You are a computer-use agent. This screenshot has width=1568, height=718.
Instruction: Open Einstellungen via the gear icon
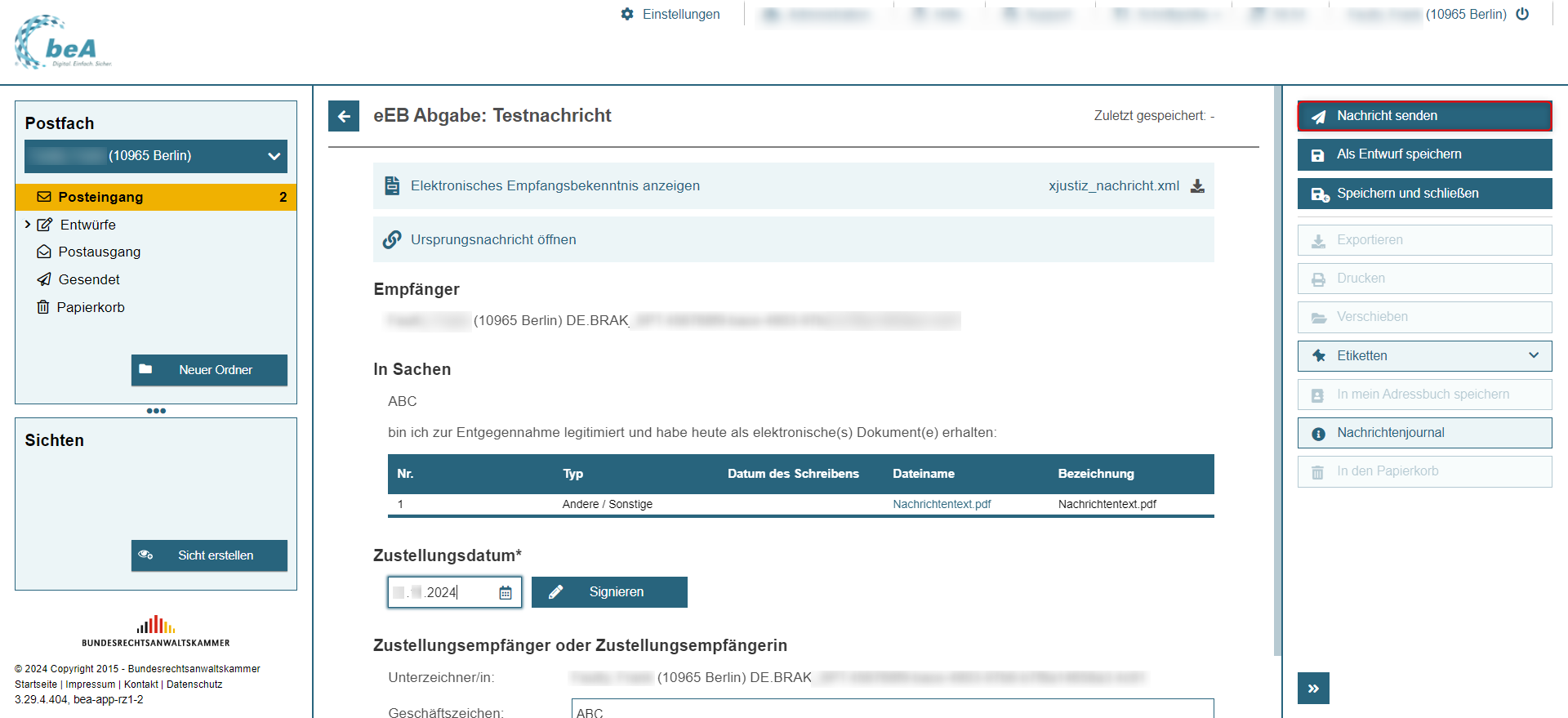pos(627,14)
